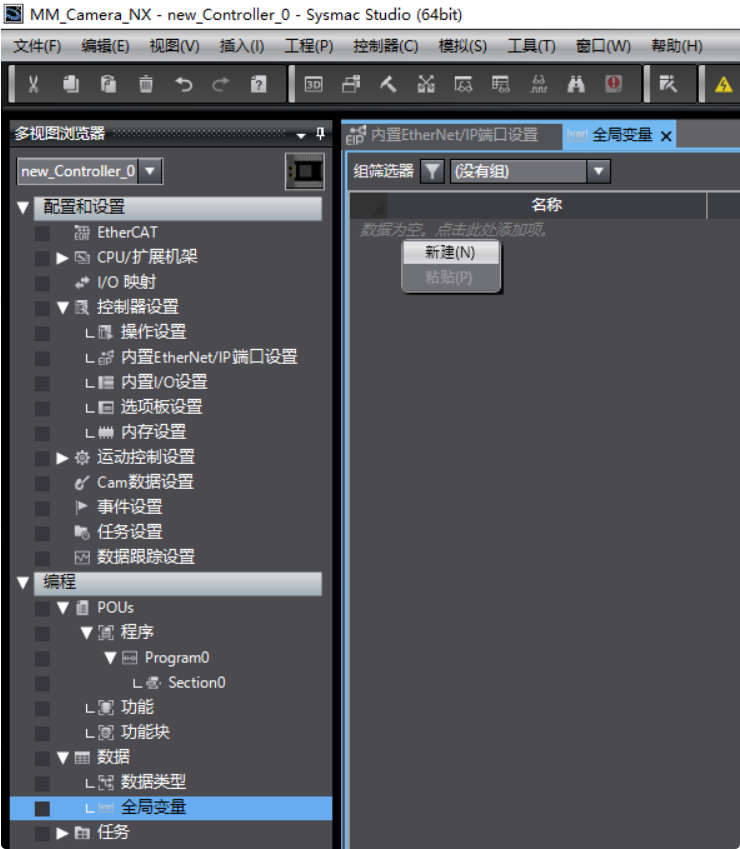The image size is (740, 849).
Task: Select 功能 under POUs
Action: (137, 707)
